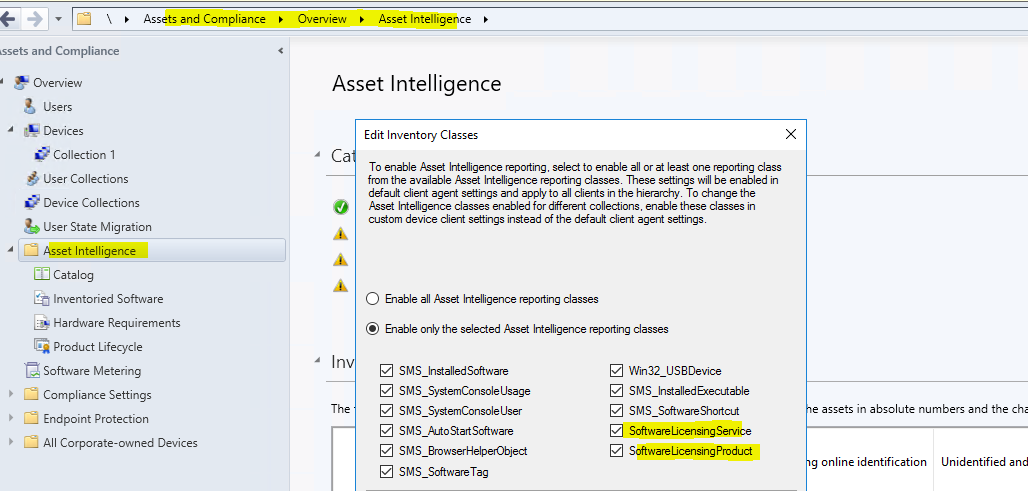Collapse the Overview tree node
This screenshot has height=491, width=1028.
point(2,83)
